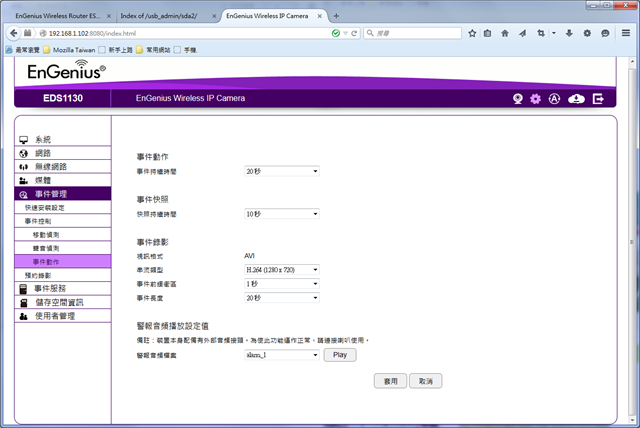Open 事件持續時間 dropdown showing 20 秒

pos(282,171)
